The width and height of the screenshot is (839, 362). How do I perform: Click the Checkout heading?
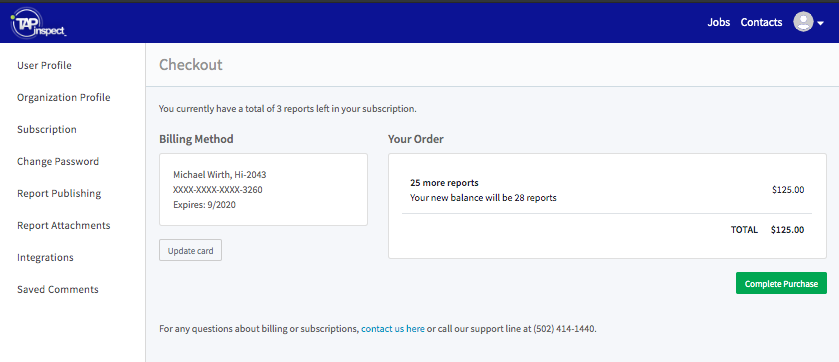coord(190,65)
